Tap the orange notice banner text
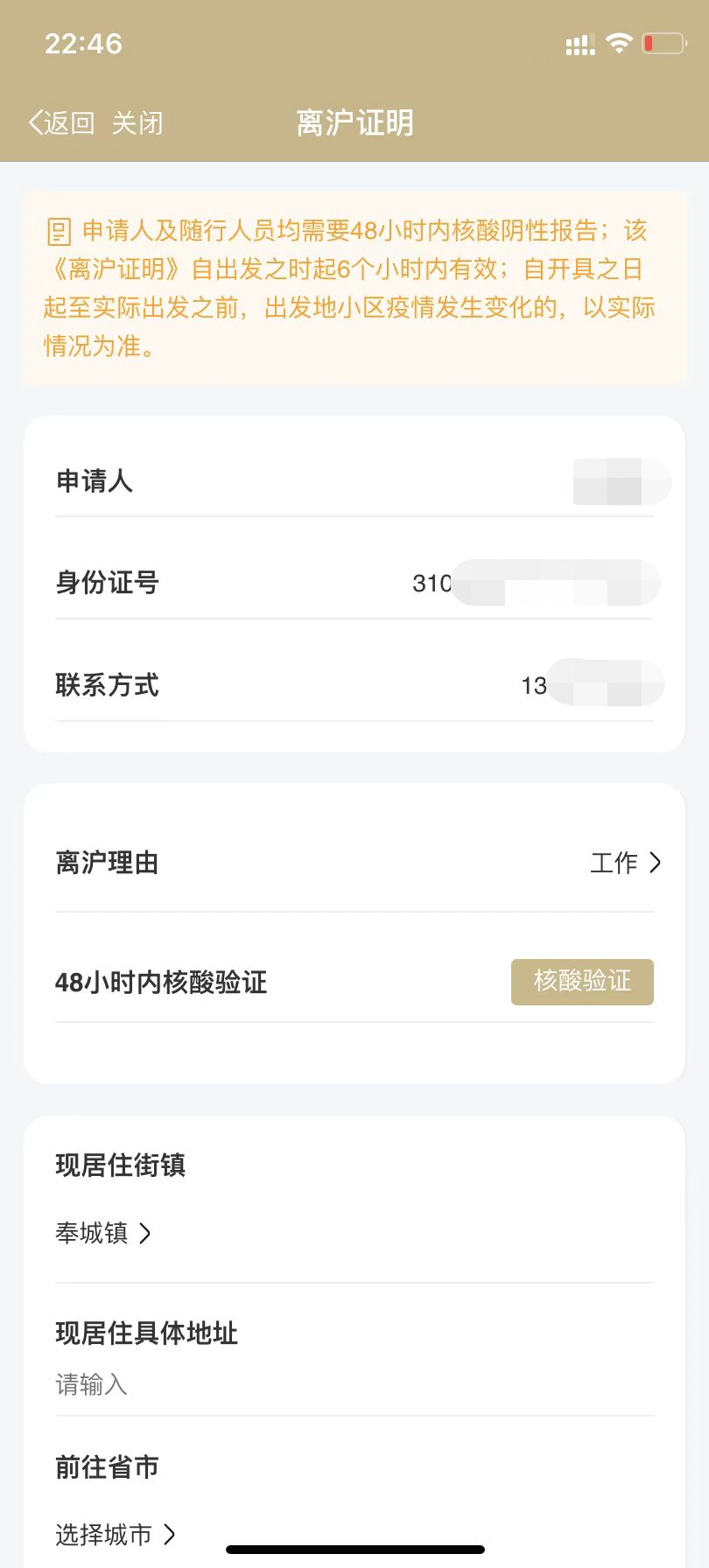Screen dimensions: 709x1568 point(354,289)
